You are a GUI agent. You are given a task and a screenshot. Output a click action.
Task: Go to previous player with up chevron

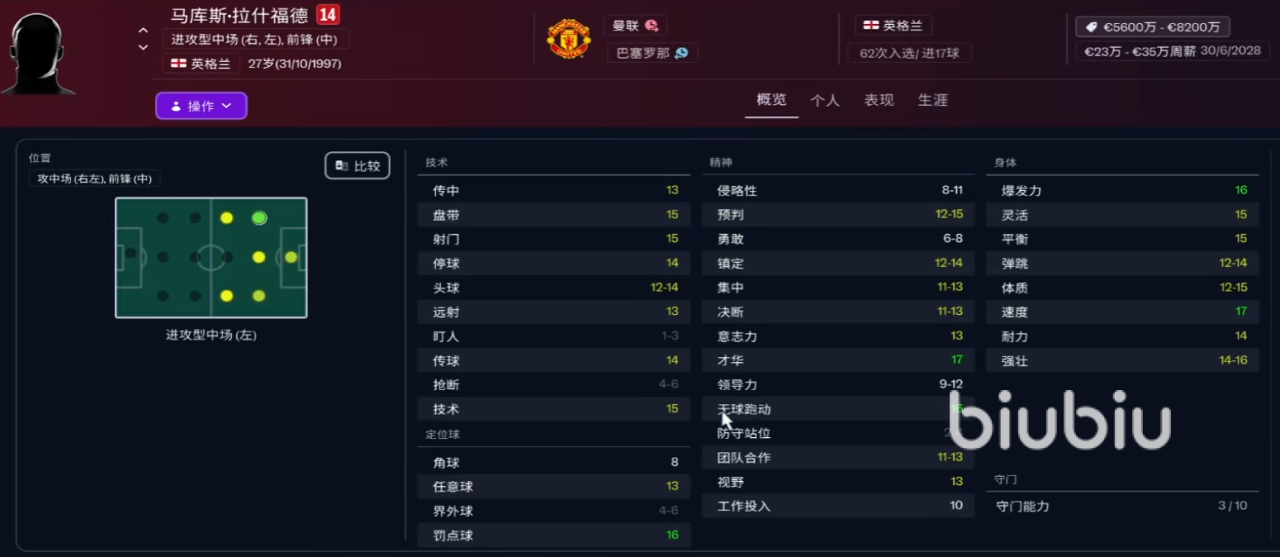[x=143, y=30]
